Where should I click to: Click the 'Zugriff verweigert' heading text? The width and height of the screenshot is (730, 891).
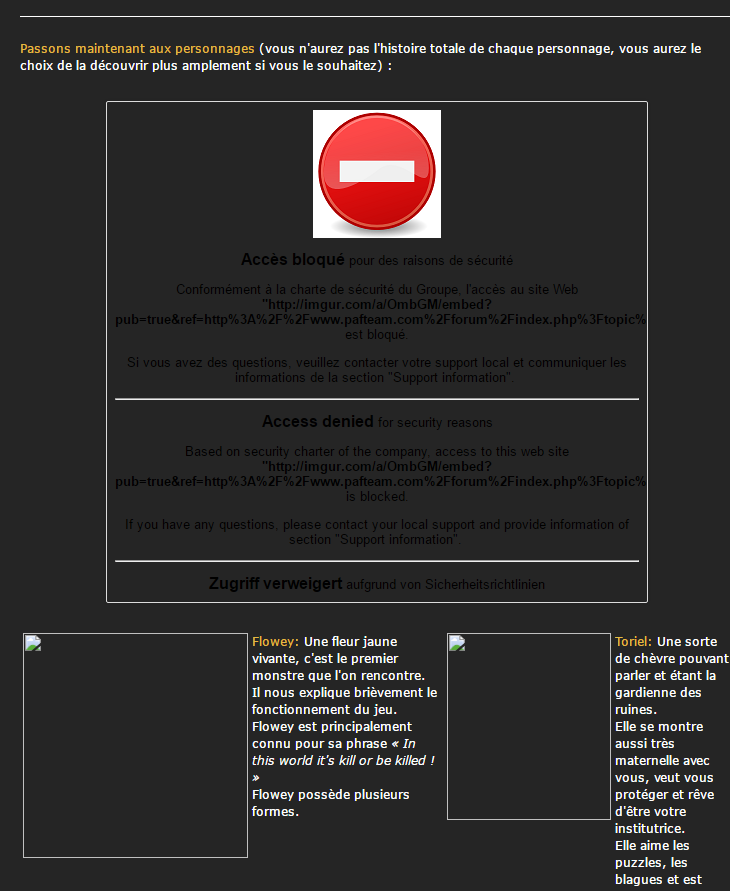(x=276, y=584)
